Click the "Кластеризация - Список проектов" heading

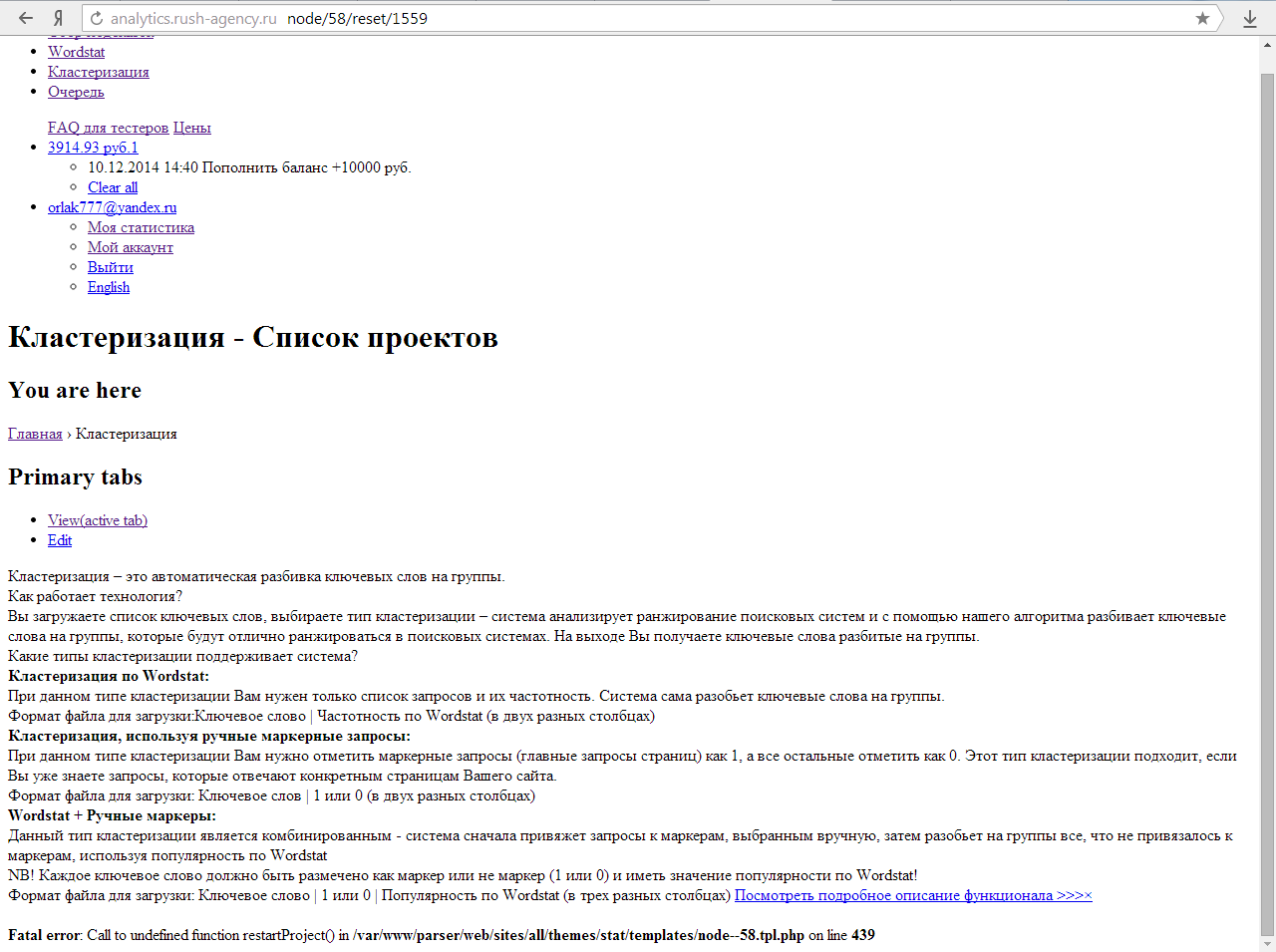coord(253,337)
